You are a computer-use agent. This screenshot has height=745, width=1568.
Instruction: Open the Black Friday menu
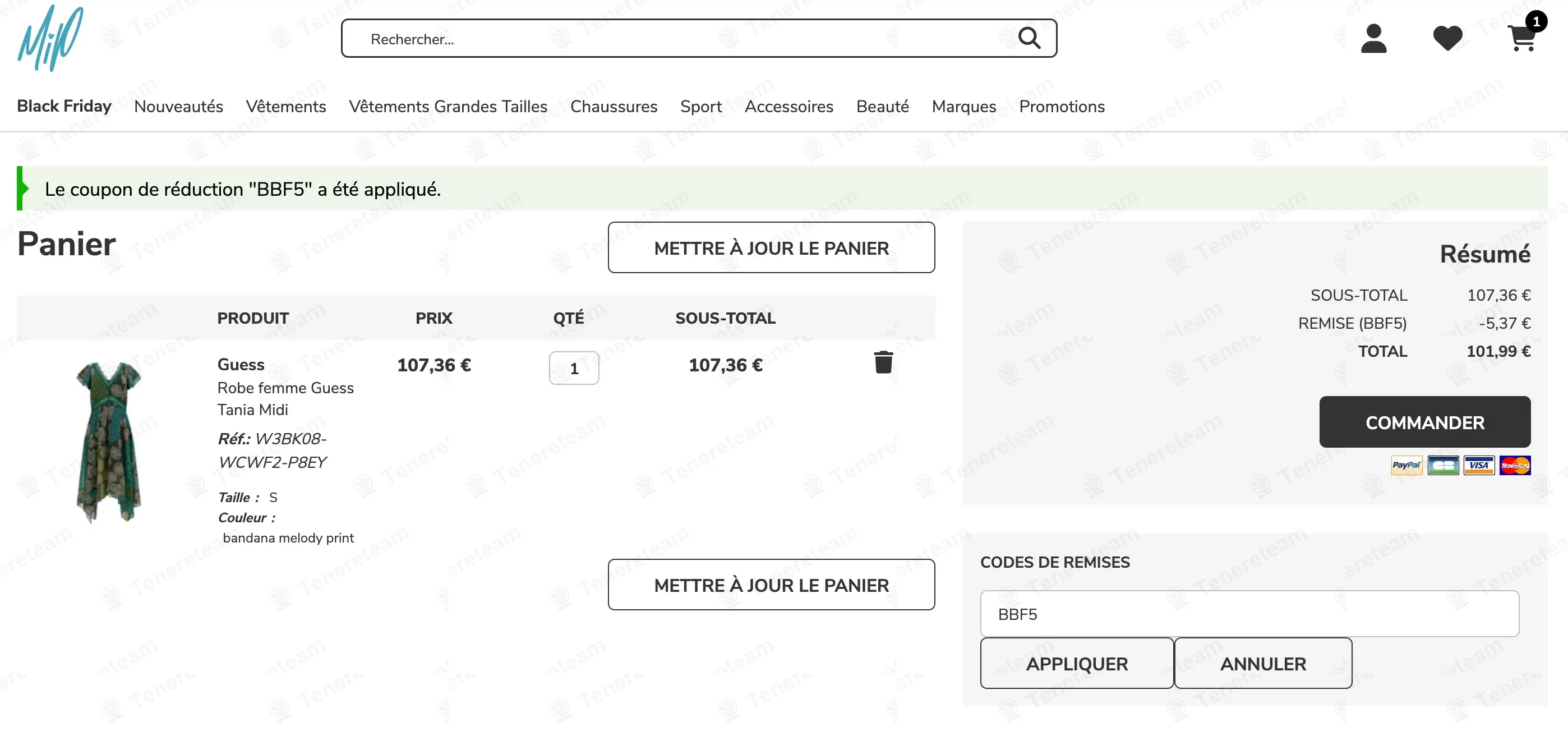click(x=64, y=107)
